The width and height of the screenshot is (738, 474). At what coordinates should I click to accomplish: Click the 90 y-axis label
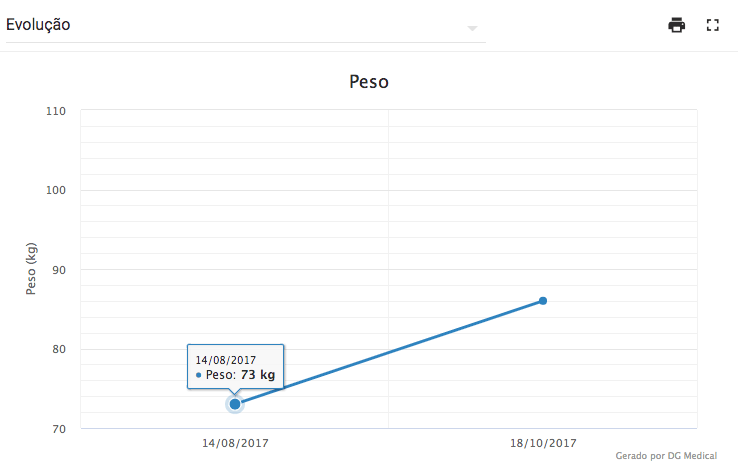58,270
